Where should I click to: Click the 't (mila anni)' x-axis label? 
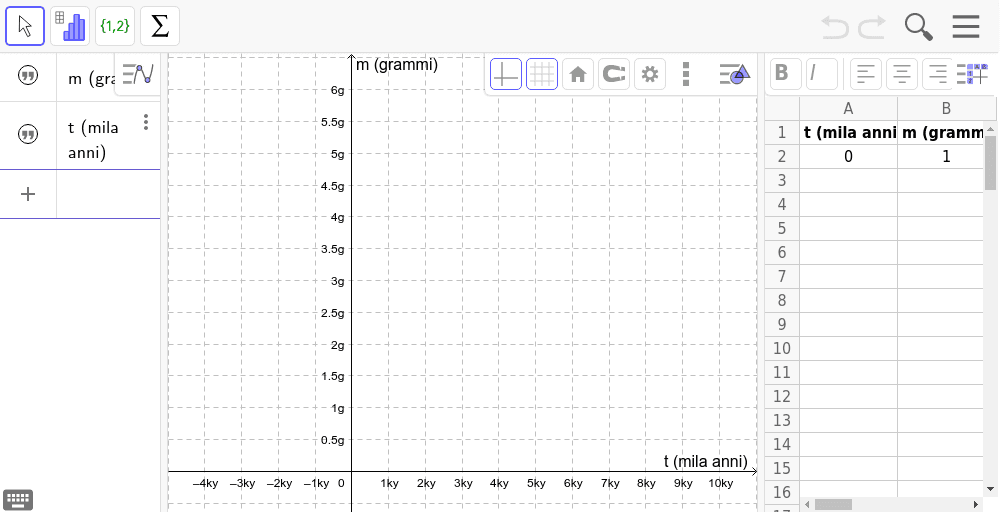point(705,461)
